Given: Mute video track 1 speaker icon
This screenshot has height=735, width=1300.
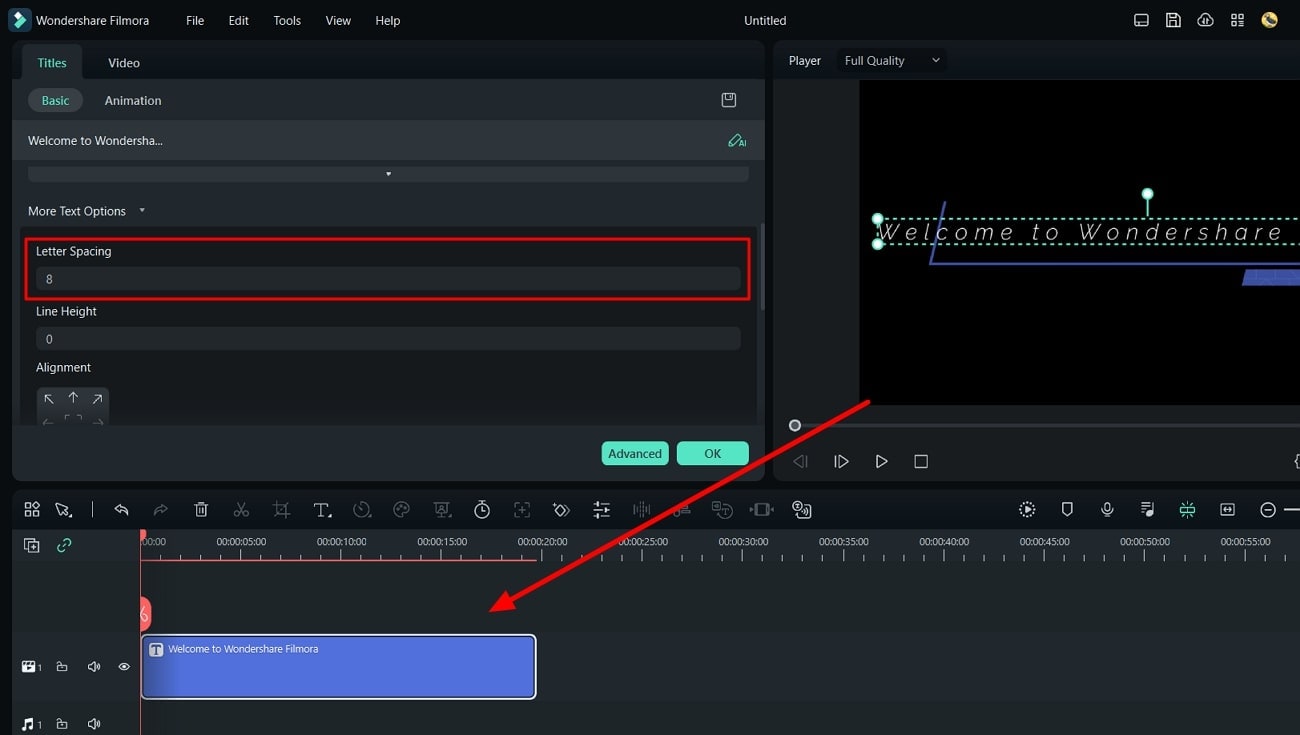Looking at the screenshot, I should (94, 667).
